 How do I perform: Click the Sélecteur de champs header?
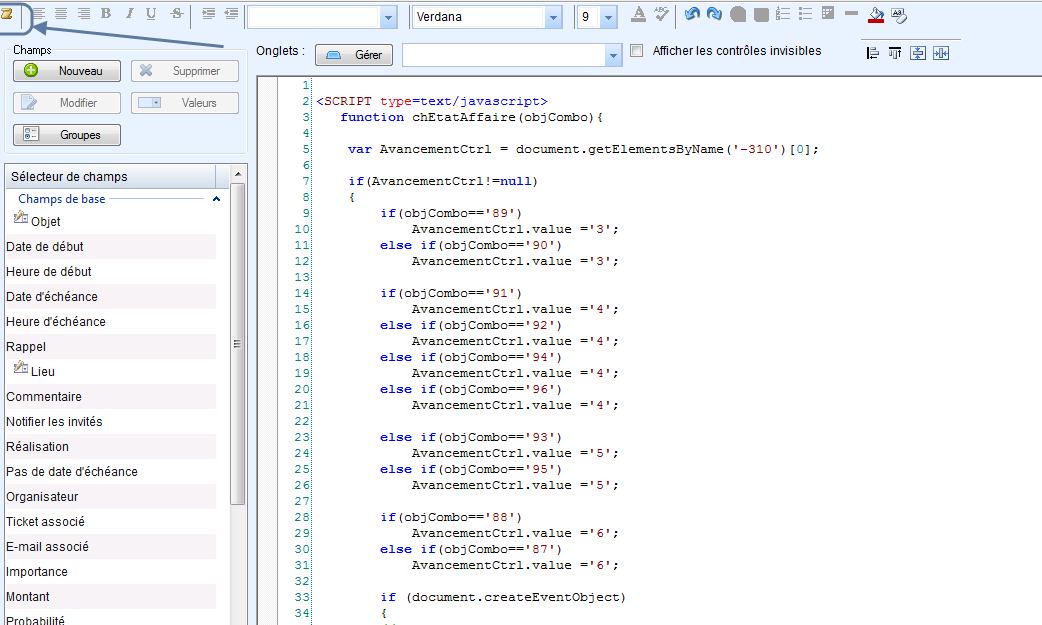click(x=111, y=177)
